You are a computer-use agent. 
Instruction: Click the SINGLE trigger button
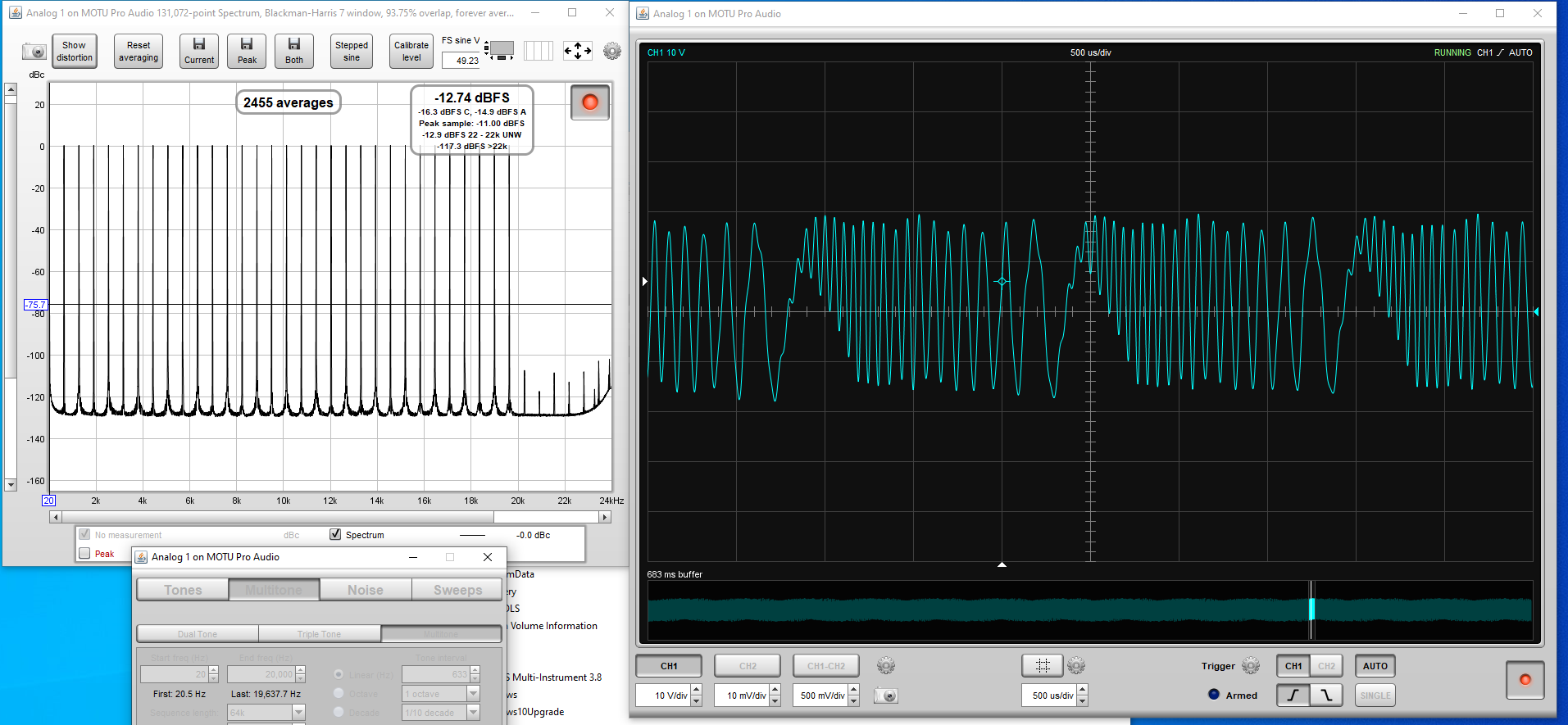coord(1375,696)
